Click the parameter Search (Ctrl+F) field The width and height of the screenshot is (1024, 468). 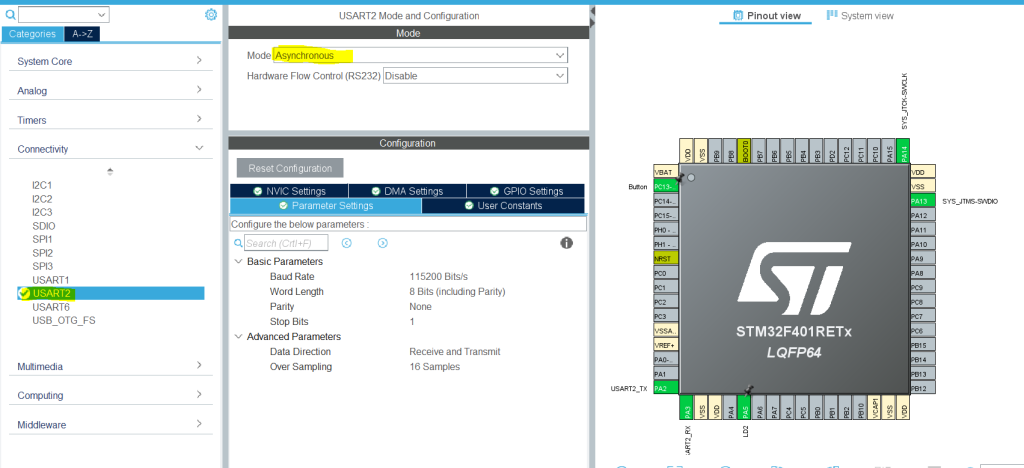coord(285,243)
